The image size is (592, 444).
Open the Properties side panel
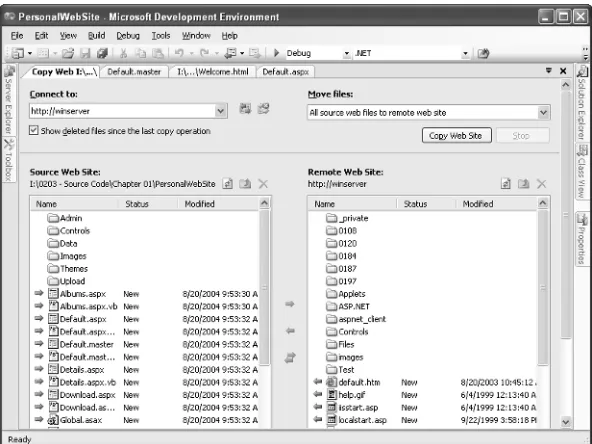tap(583, 239)
